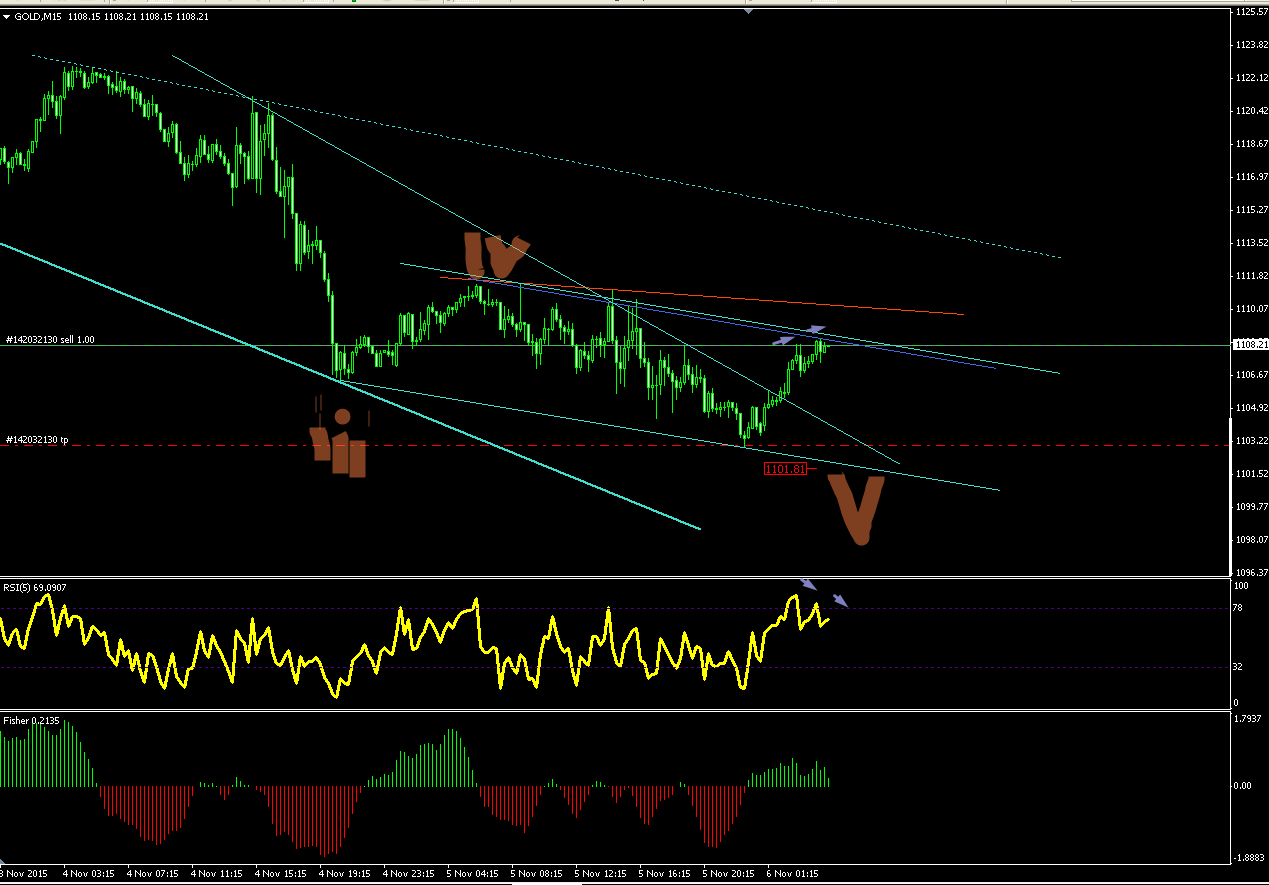
Task: Select the RSI(5) indicator label
Action: pyautogui.click(x=35, y=588)
